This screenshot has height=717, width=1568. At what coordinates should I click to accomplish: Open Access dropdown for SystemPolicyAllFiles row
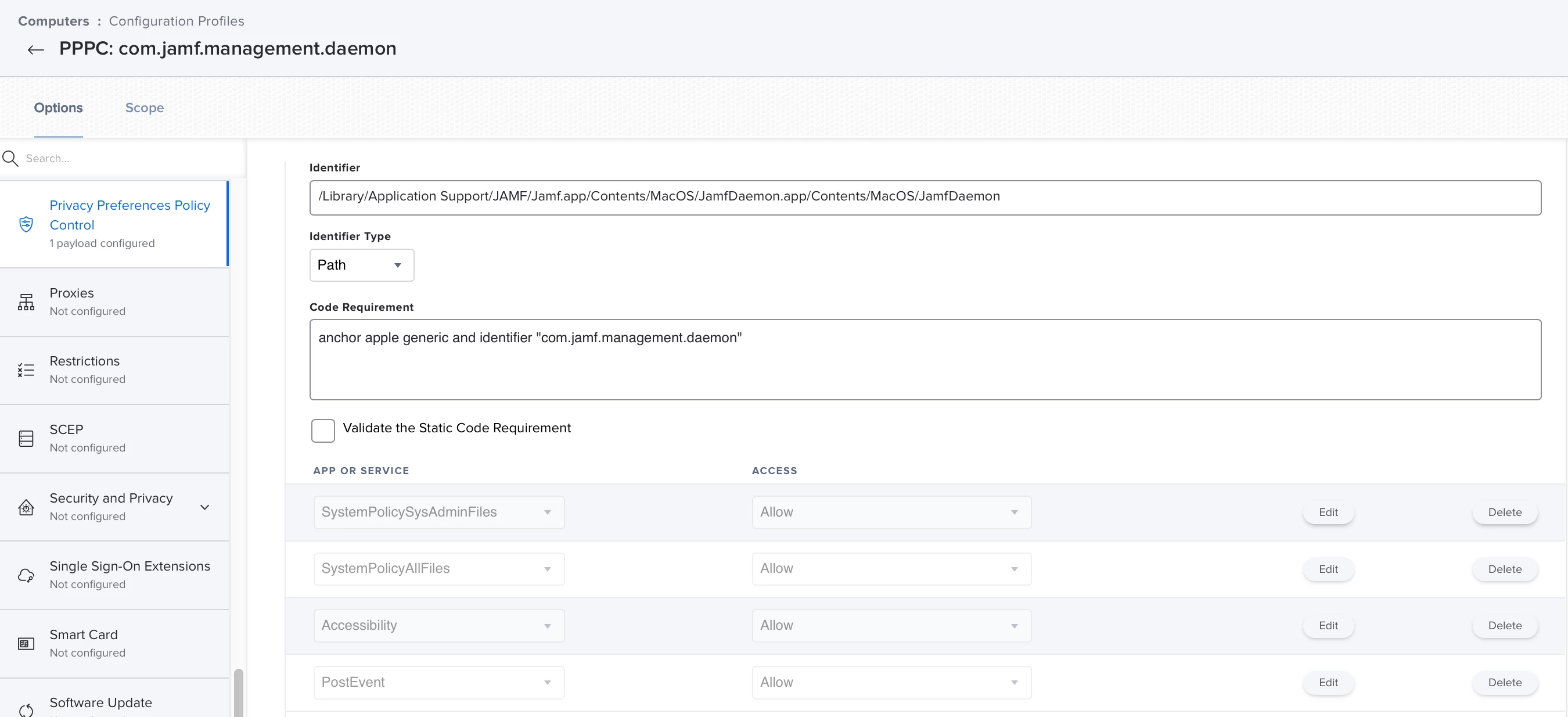point(891,569)
